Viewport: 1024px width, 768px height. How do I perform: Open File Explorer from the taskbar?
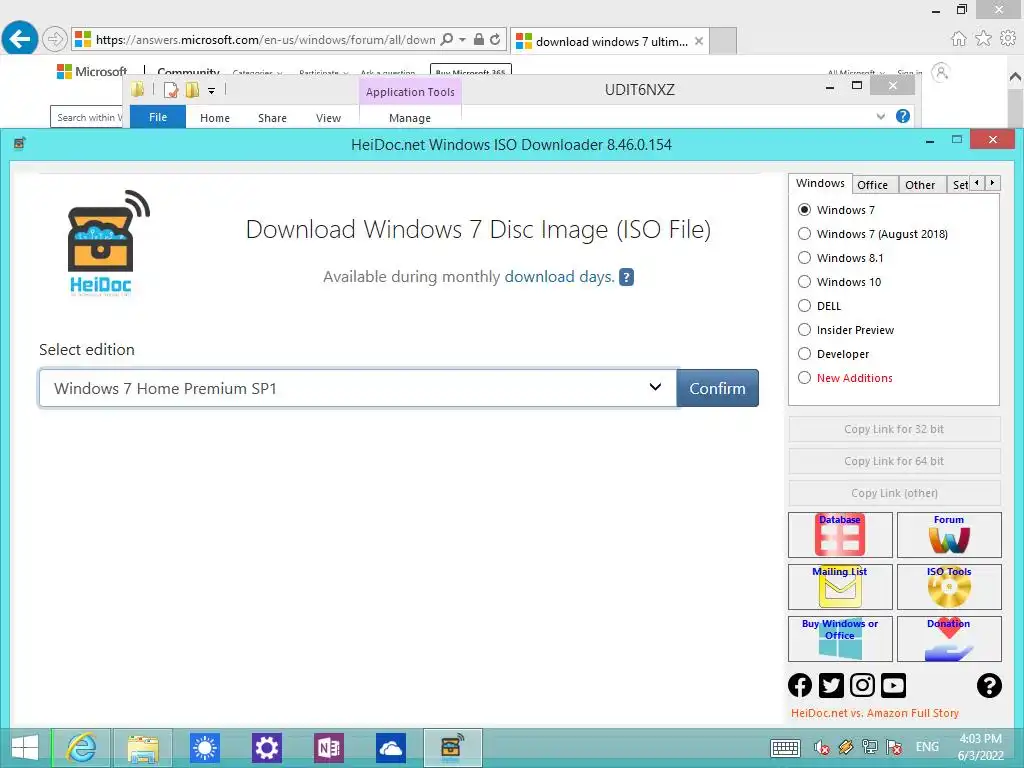coord(143,748)
